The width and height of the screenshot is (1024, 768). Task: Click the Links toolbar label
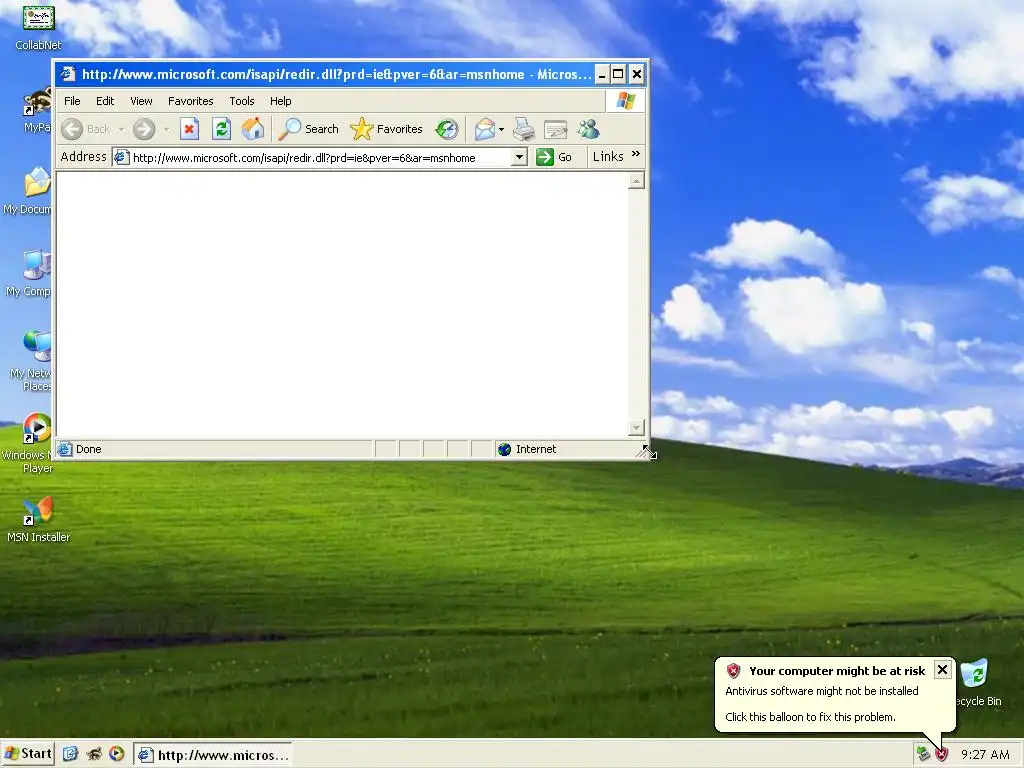pos(608,157)
